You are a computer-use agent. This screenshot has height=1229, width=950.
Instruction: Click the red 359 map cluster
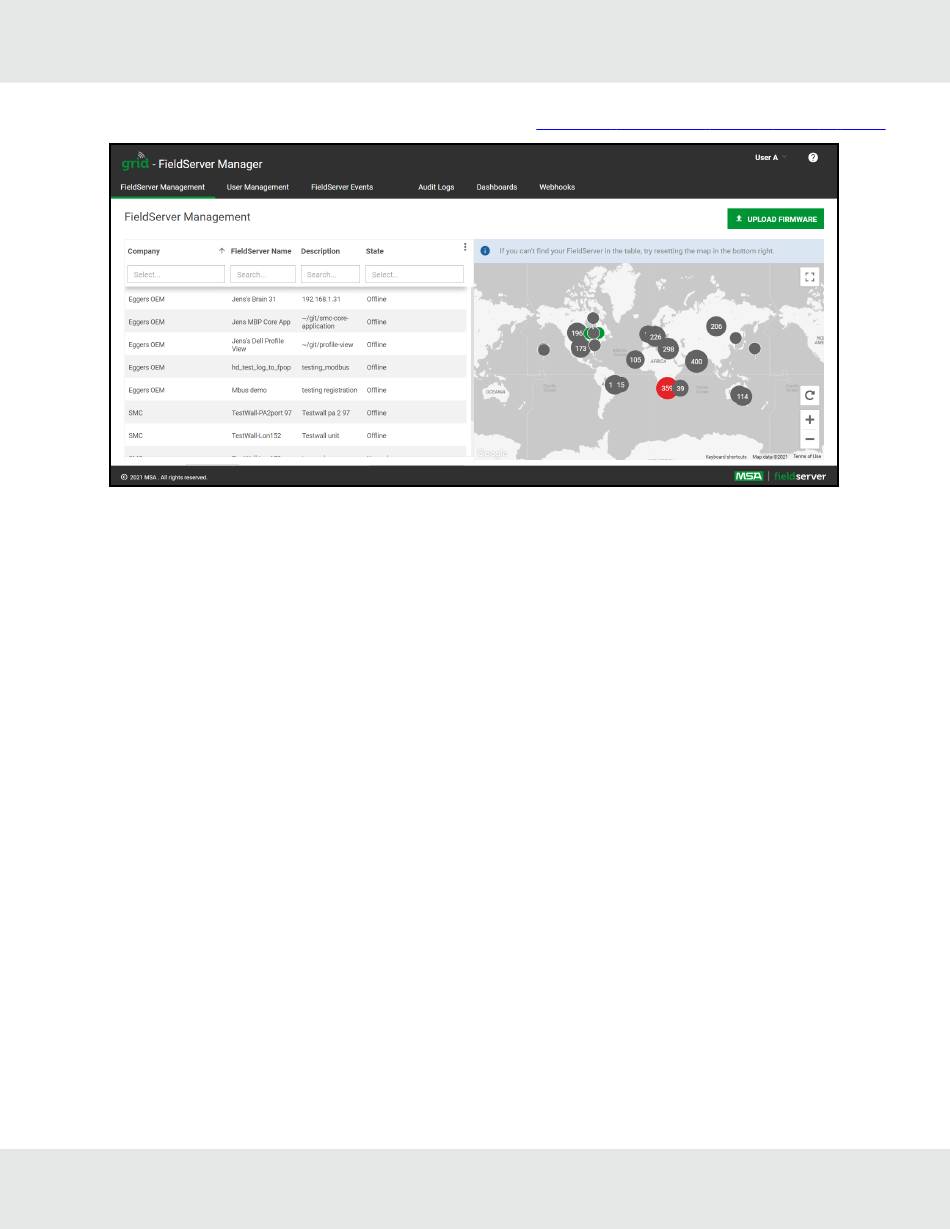666,388
